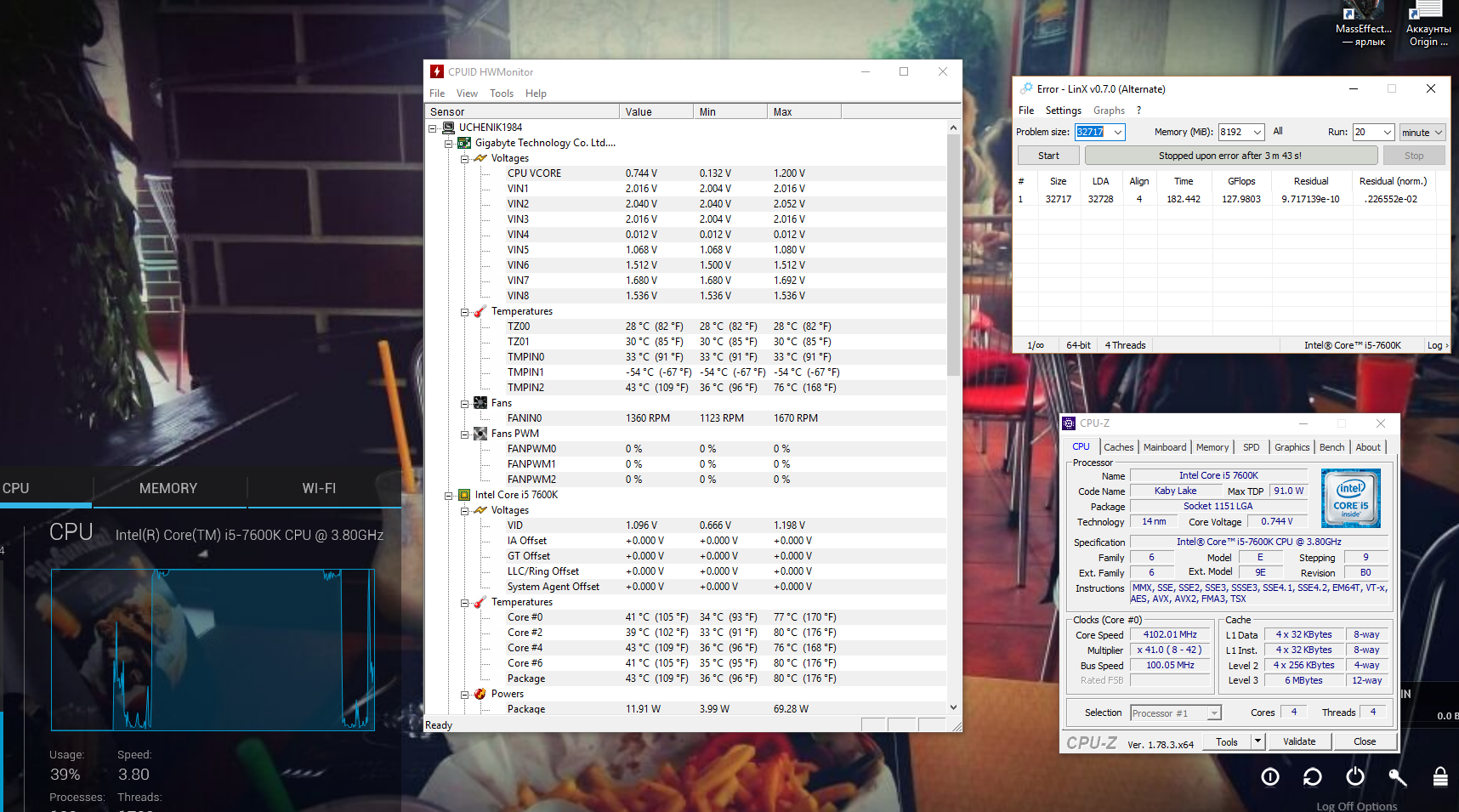Click the Tools button in CPU-Z
This screenshot has width=1459, height=812.
(x=1227, y=741)
